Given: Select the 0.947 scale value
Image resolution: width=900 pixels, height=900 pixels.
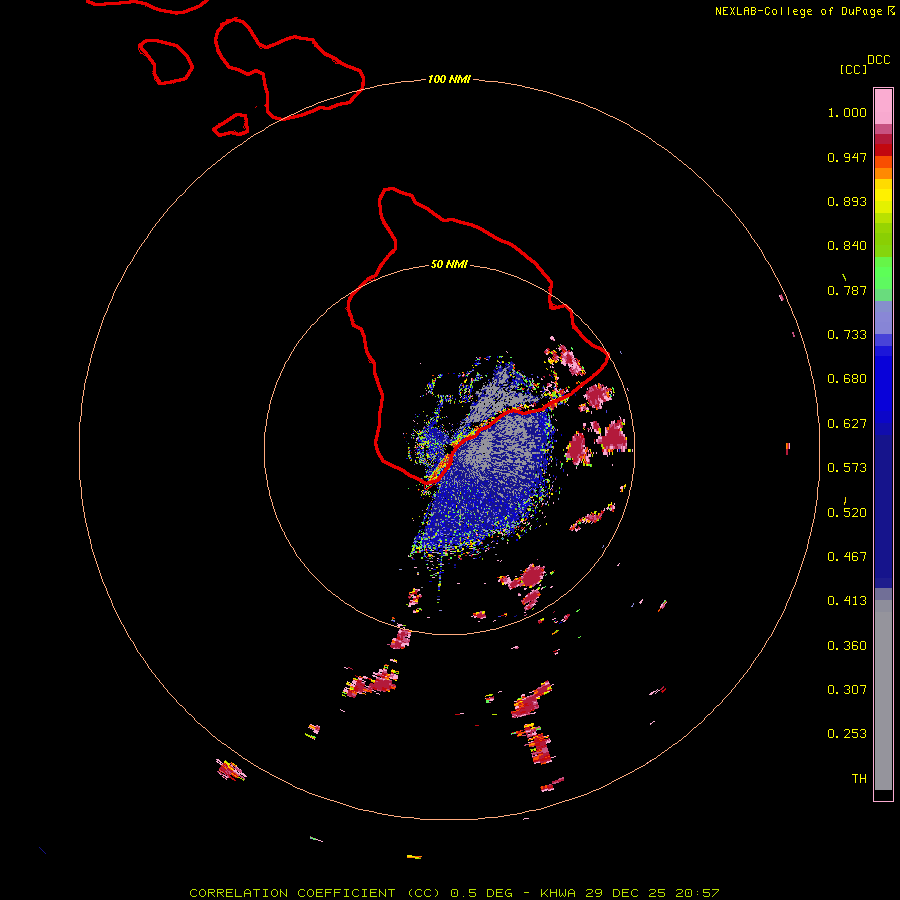Looking at the screenshot, I should click(x=847, y=157).
